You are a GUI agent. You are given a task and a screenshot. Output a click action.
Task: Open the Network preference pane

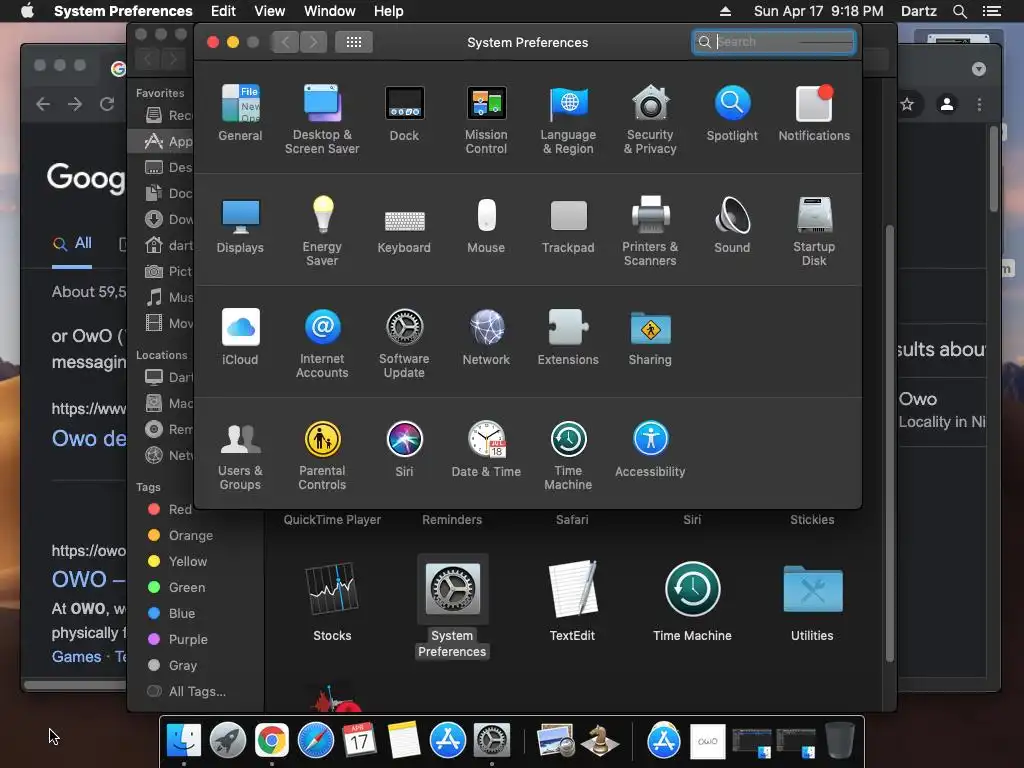(486, 338)
